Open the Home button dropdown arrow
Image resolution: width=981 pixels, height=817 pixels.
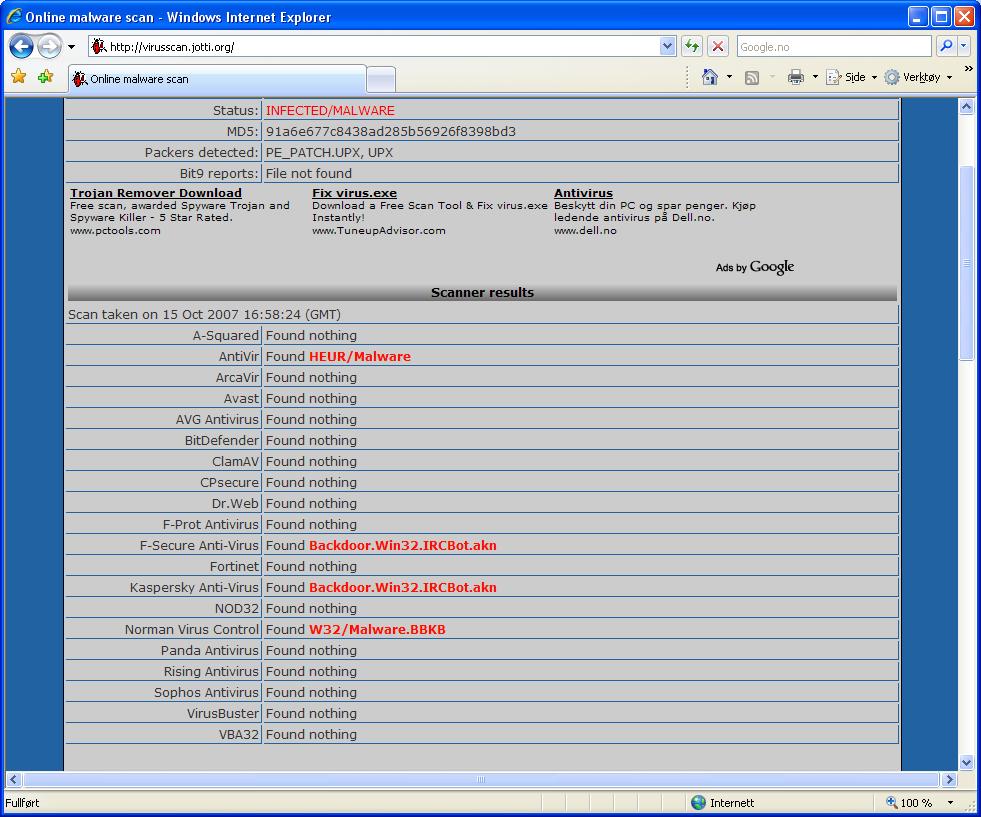pyautogui.click(x=729, y=77)
